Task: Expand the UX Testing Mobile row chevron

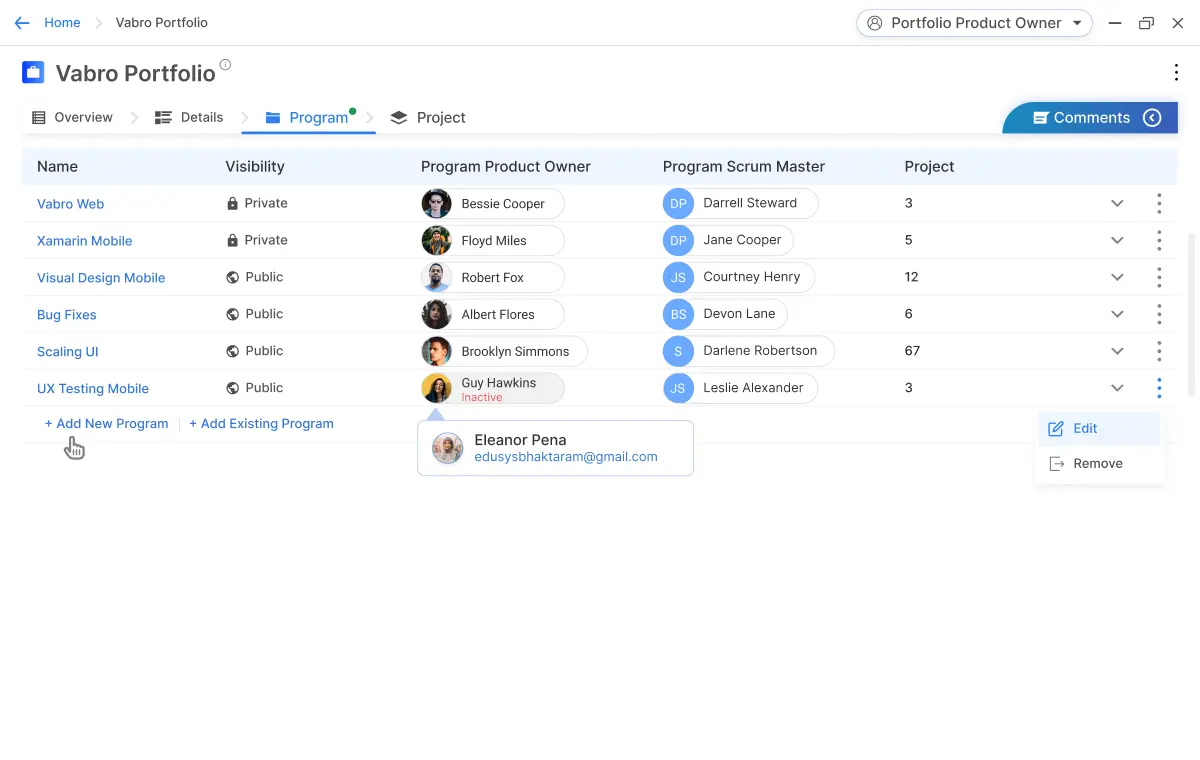Action: tap(1117, 388)
